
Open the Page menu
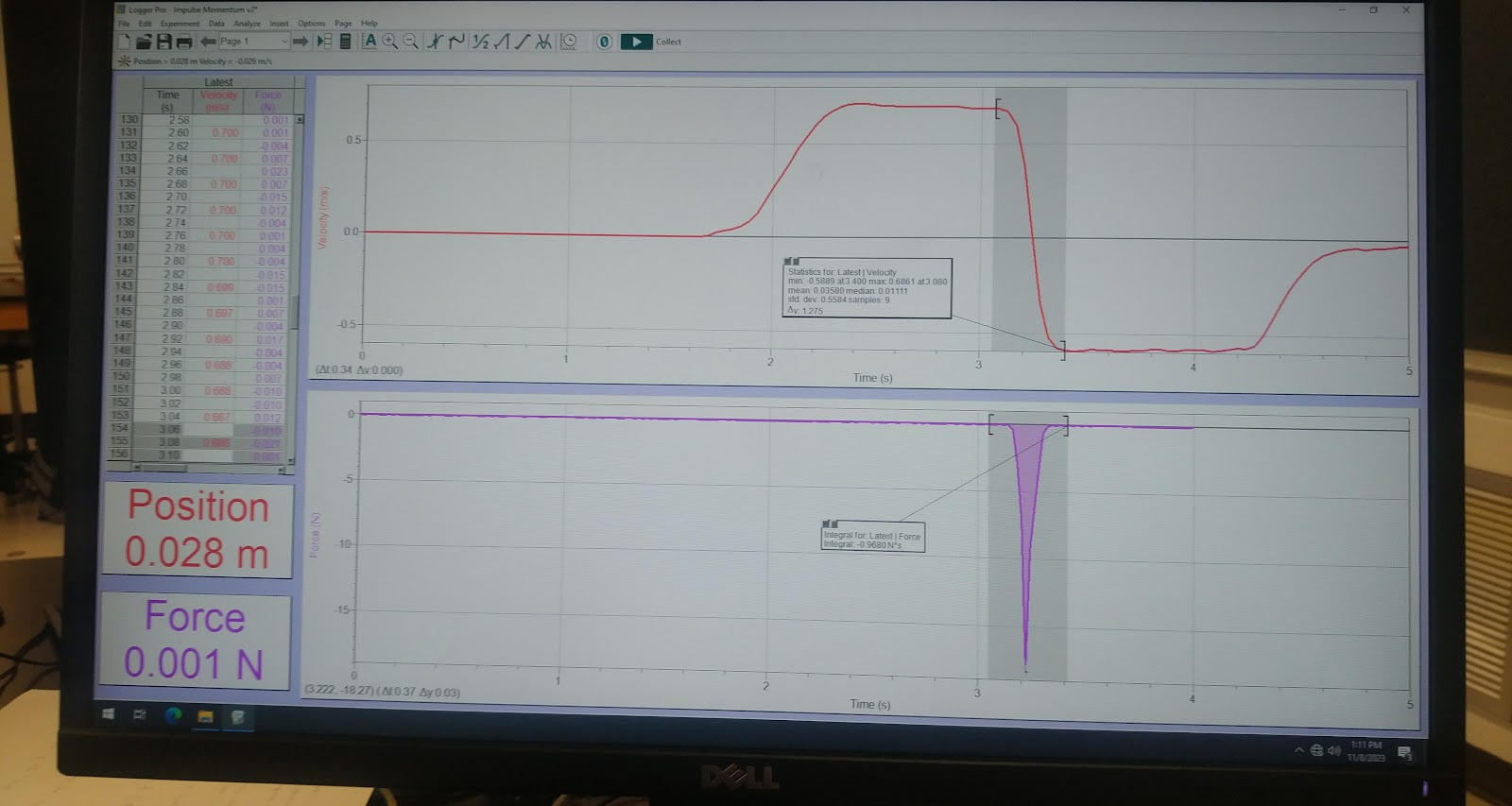click(343, 24)
